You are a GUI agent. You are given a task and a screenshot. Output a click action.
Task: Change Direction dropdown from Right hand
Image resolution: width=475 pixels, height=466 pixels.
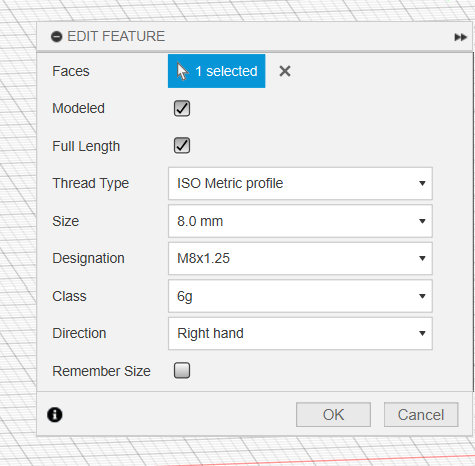pos(300,333)
